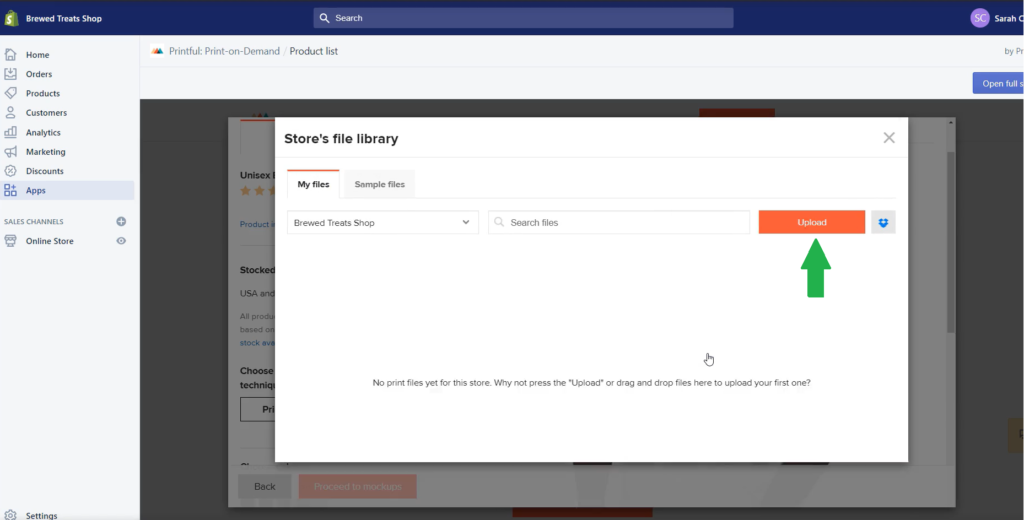Click the Products tag icon
The image size is (1024, 520).
pyautogui.click(x=10, y=93)
